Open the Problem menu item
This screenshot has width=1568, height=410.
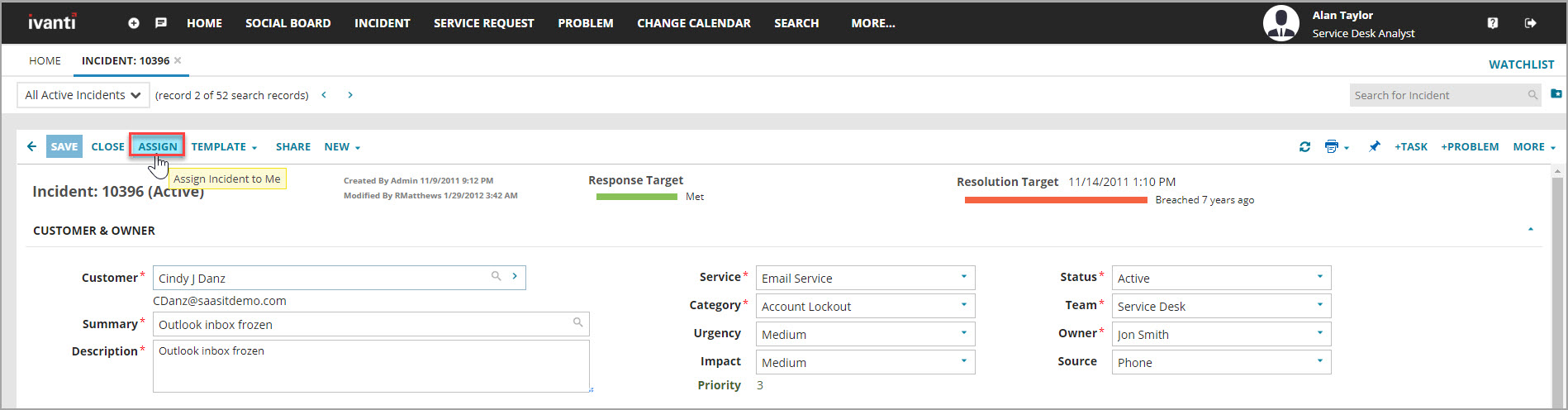point(585,23)
